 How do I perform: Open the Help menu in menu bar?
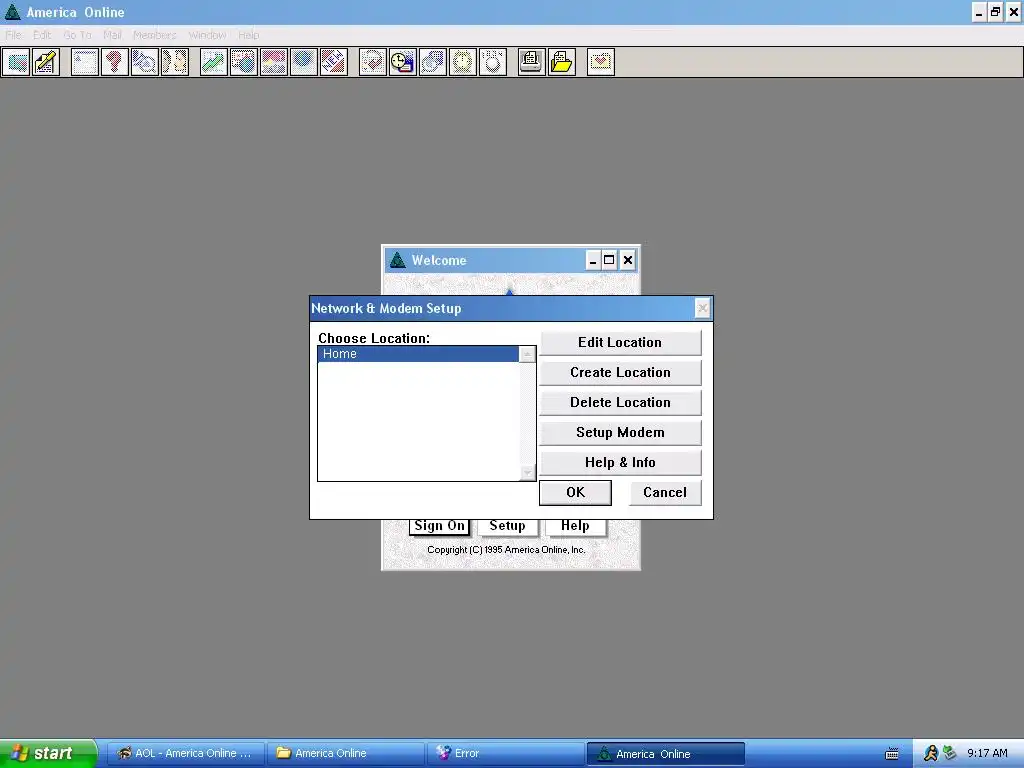pos(248,35)
